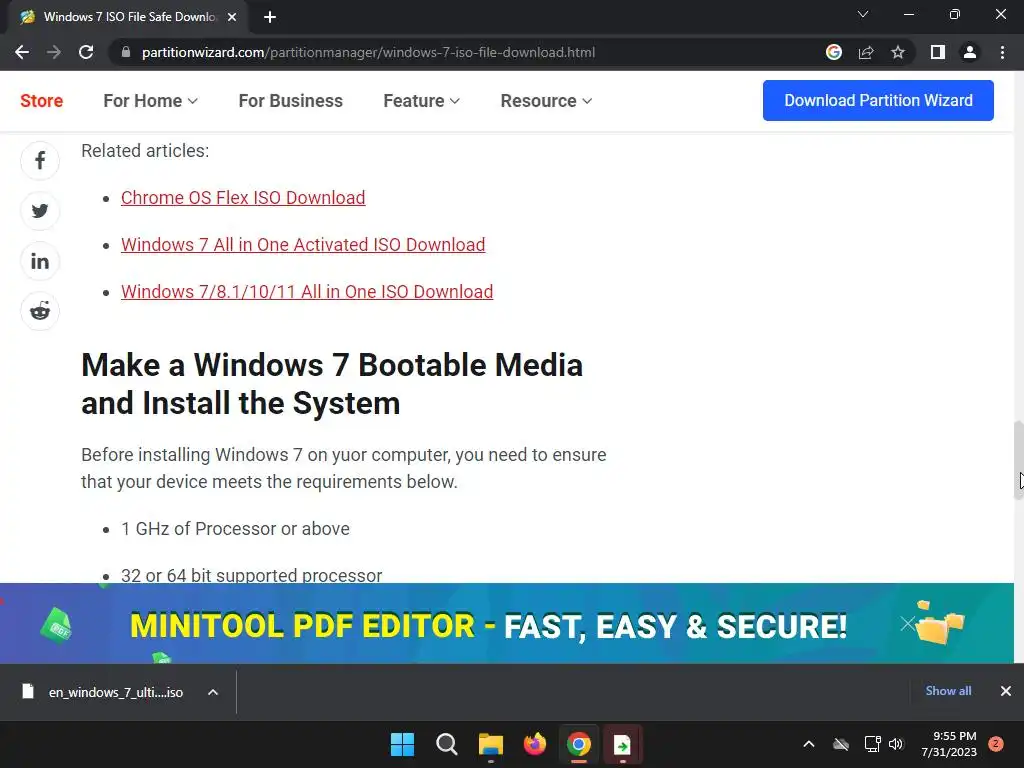Open the tab search dropdown arrow
This screenshot has height=768, width=1024.
(863, 14)
